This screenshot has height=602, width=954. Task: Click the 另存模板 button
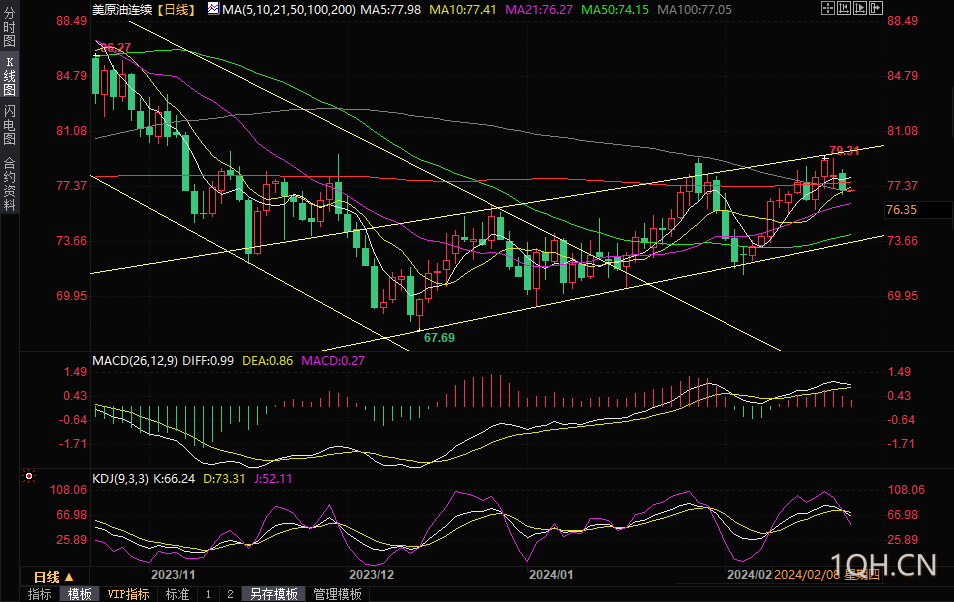coord(274,594)
